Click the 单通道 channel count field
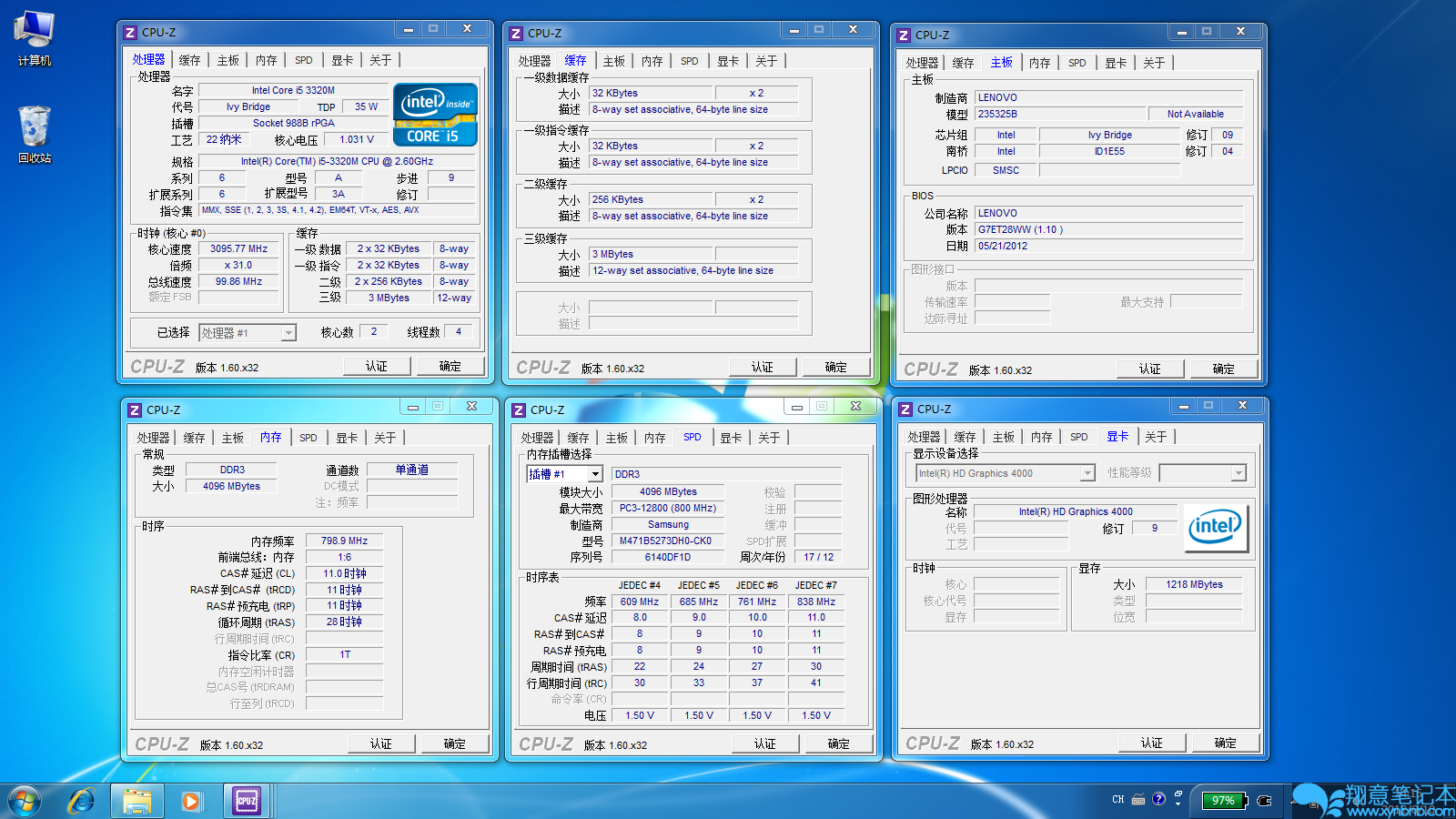1456x819 pixels. coord(412,470)
